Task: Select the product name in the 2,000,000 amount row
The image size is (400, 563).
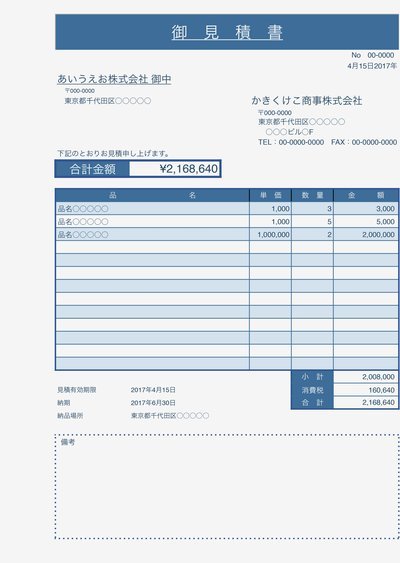Action: point(83,234)
